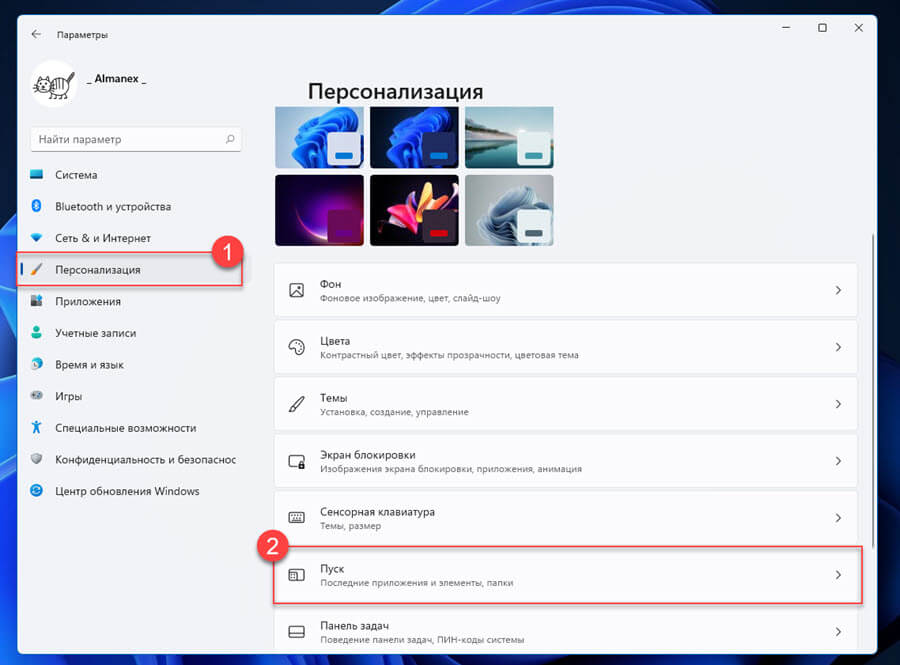
Task: Open the Экран блокировки row chevron
Action: 838,461
